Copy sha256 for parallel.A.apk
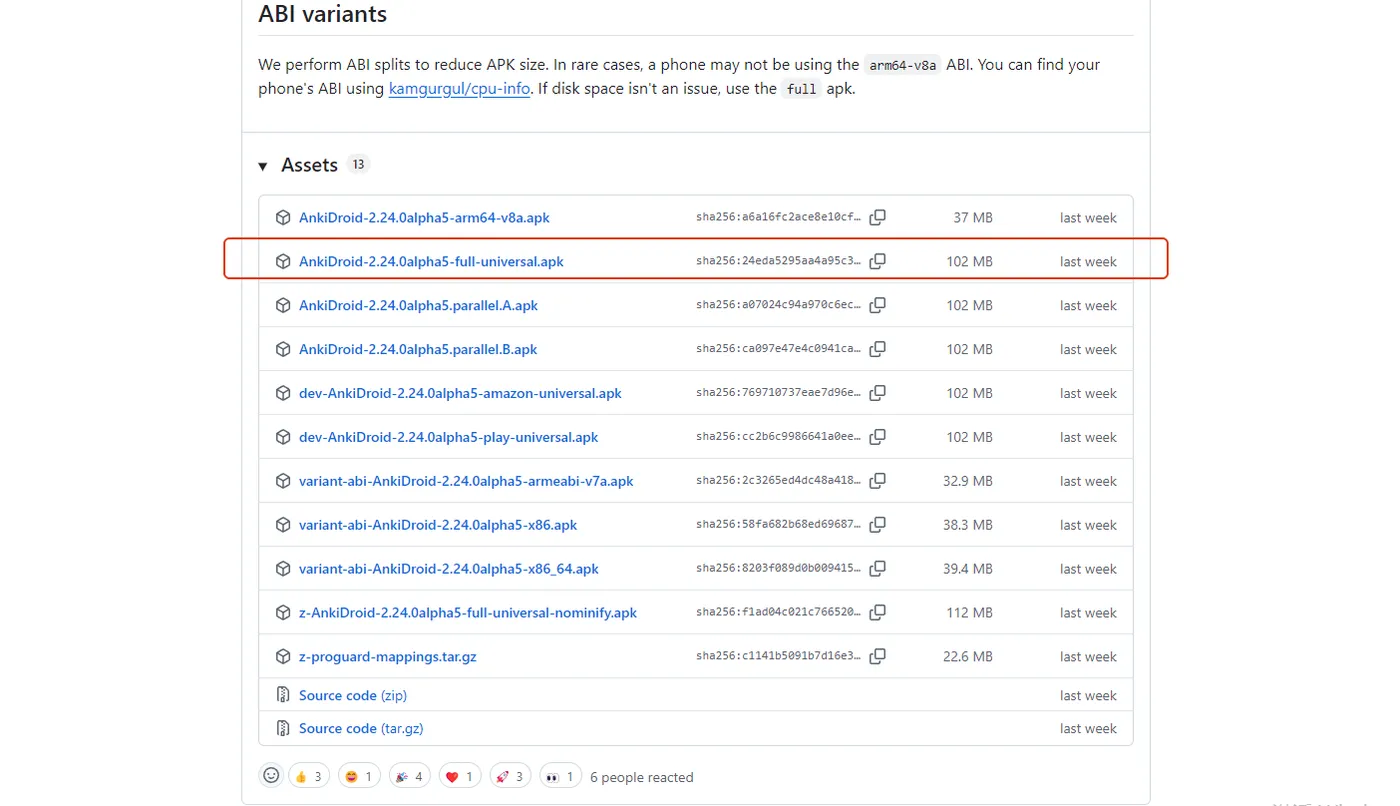The image size is (1400, 806). click(878, 306)
